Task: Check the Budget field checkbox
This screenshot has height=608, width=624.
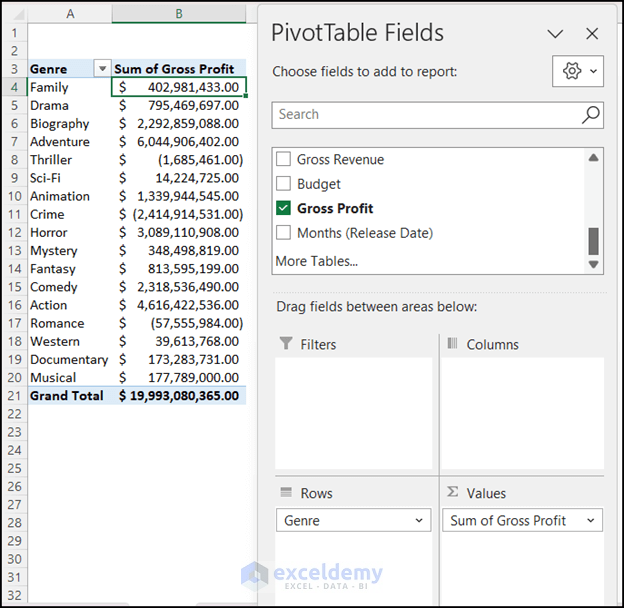Action: click(283, 183)
